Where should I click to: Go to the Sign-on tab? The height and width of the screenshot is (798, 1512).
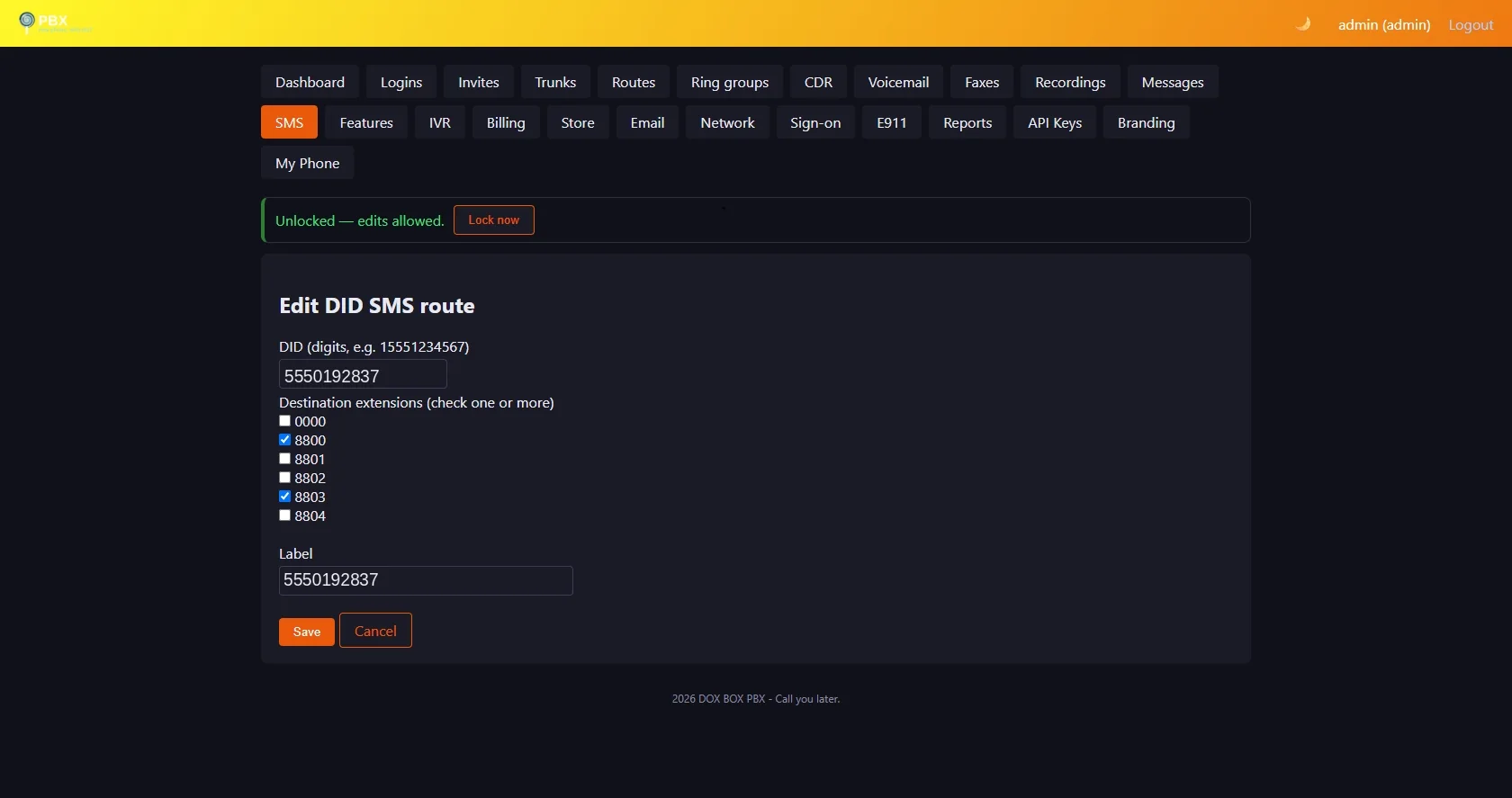pos(815,122)
